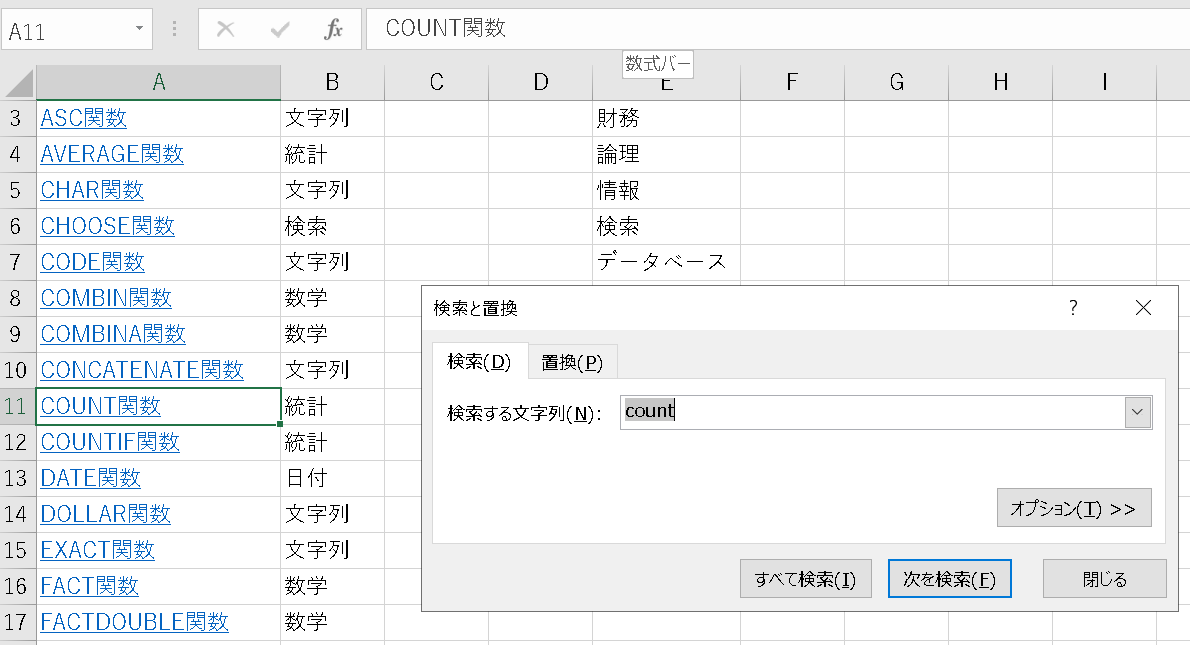Click the Select All corner triangle
The image size is (1190, 645).
19,83
